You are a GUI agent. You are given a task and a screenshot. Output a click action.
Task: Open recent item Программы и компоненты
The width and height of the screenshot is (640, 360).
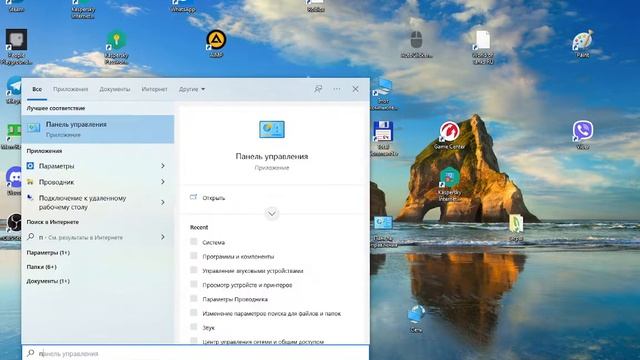click(x=238, y=257)
